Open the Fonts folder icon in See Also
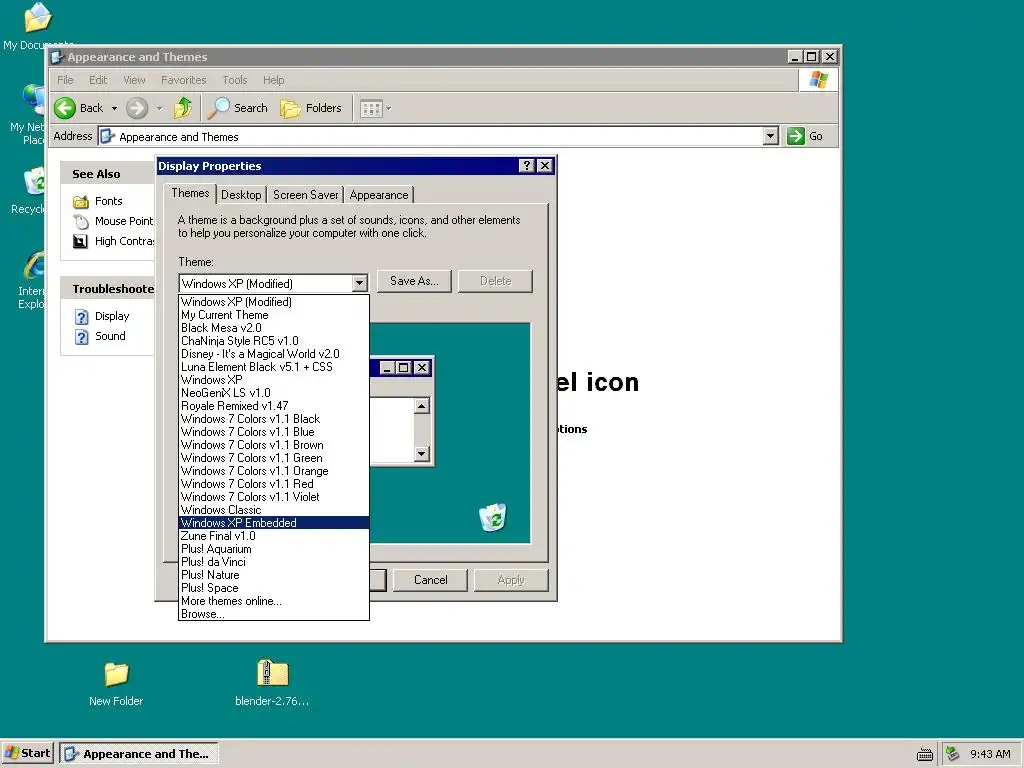The height and width of the screenshot is (768, 1024). tap(80, 201)
